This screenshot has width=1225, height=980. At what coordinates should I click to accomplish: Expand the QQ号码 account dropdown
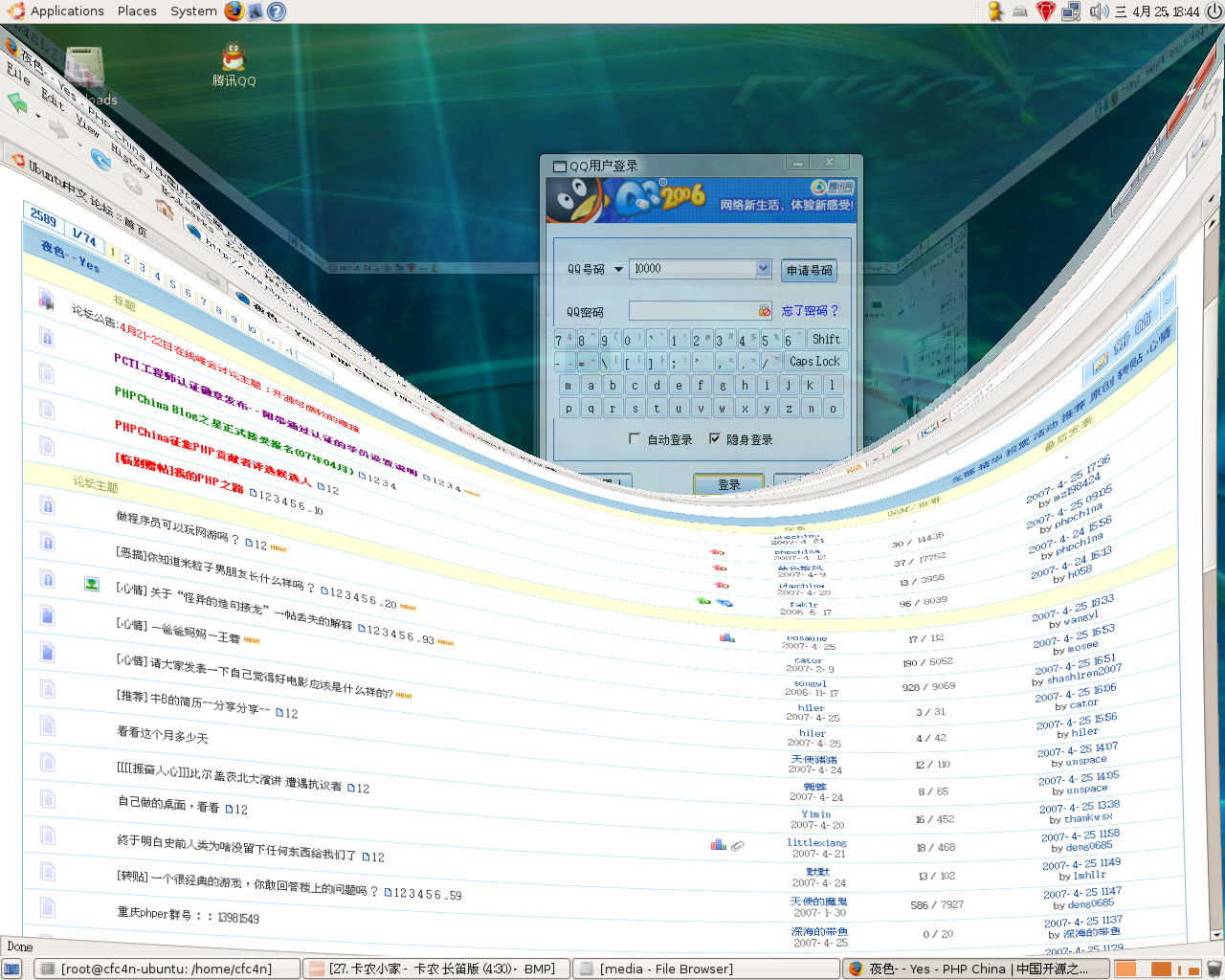click(763, 269)
